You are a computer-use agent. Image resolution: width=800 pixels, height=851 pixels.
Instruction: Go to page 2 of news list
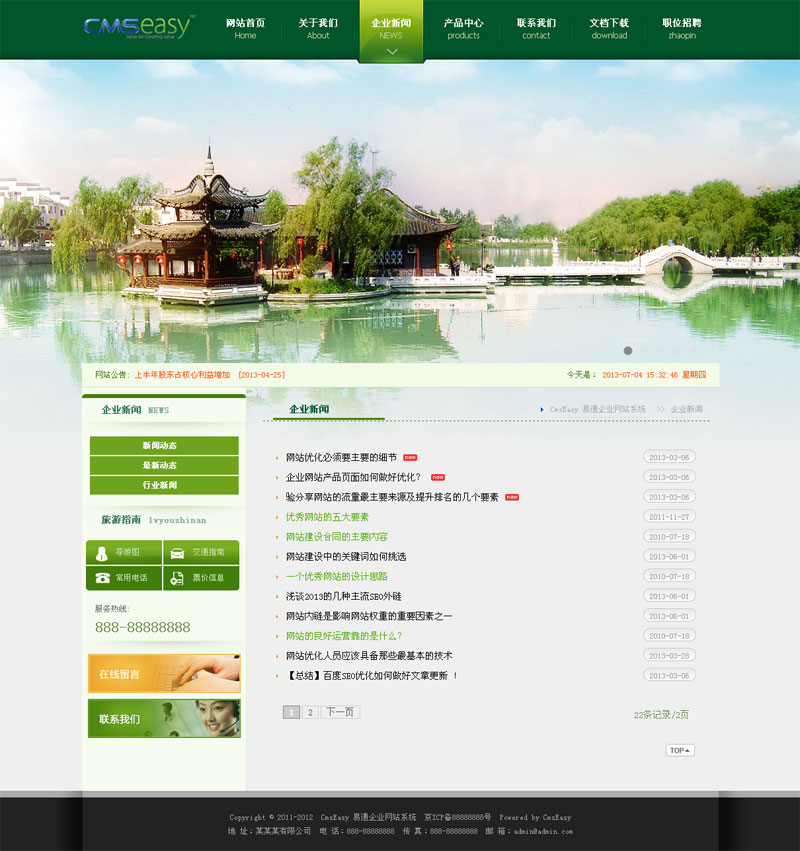tap(310, 712)
